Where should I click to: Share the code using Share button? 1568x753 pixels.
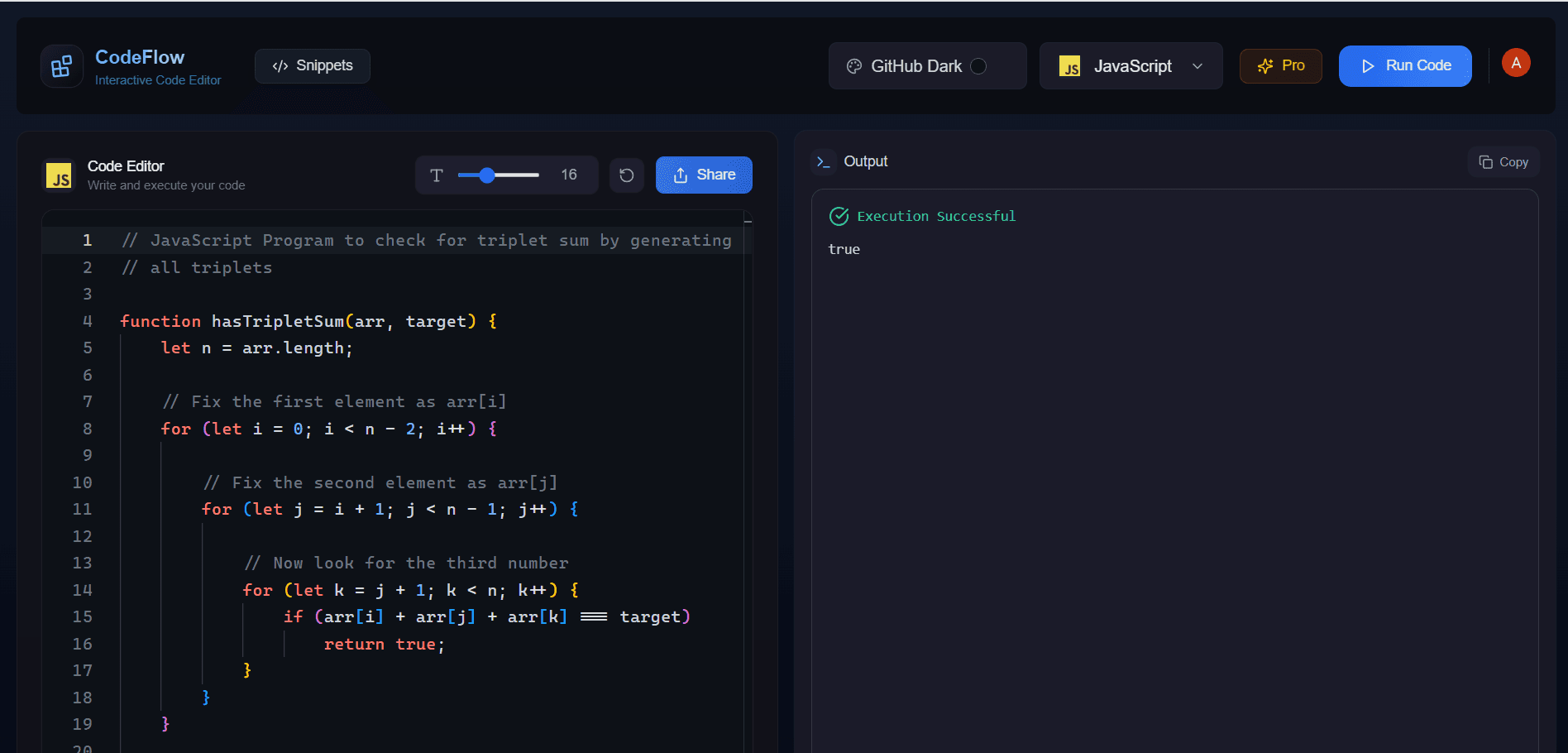pyautogui.click(x=704, y=175)
